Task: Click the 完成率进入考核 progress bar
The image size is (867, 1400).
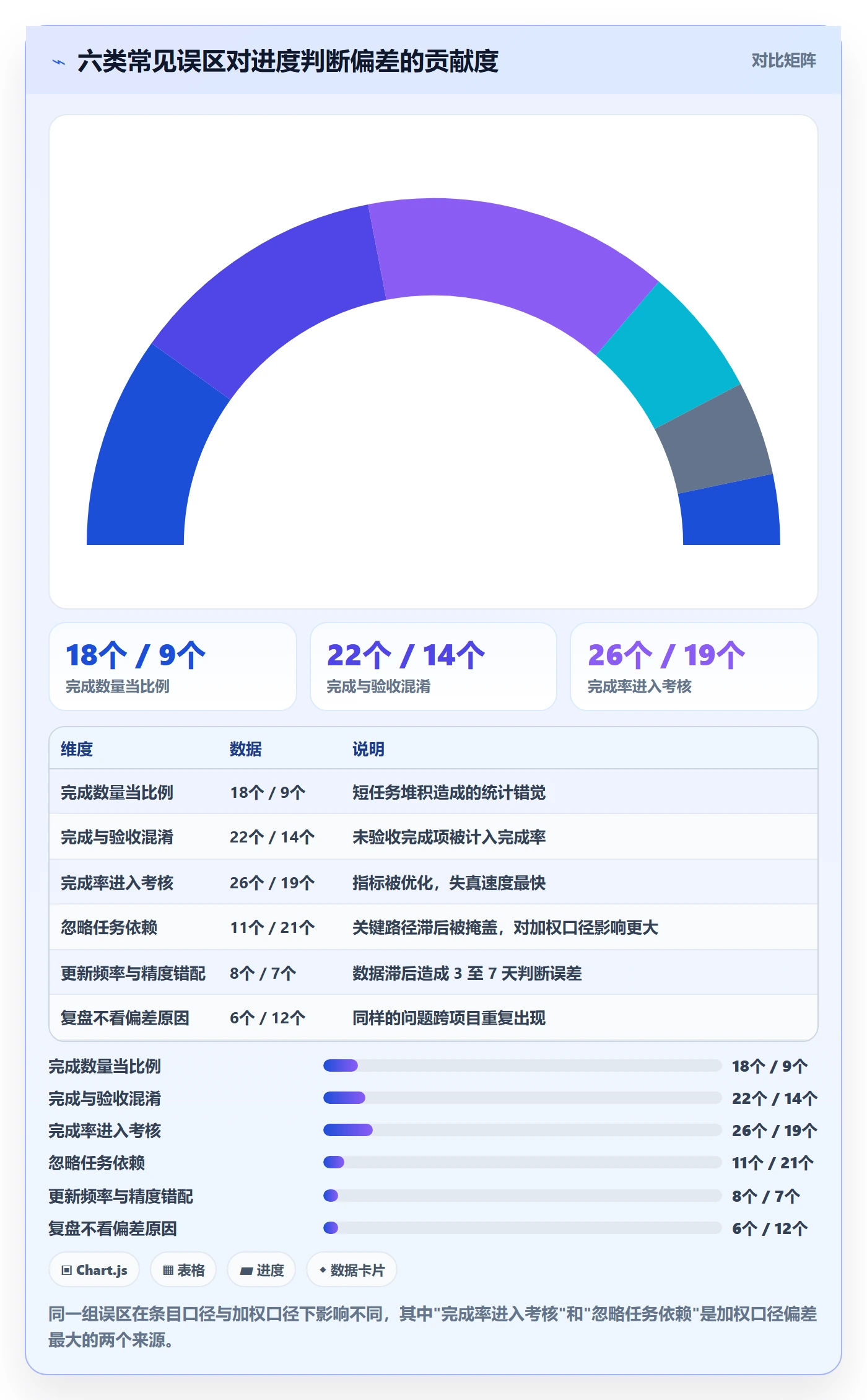Action: tap(522, 1130)
